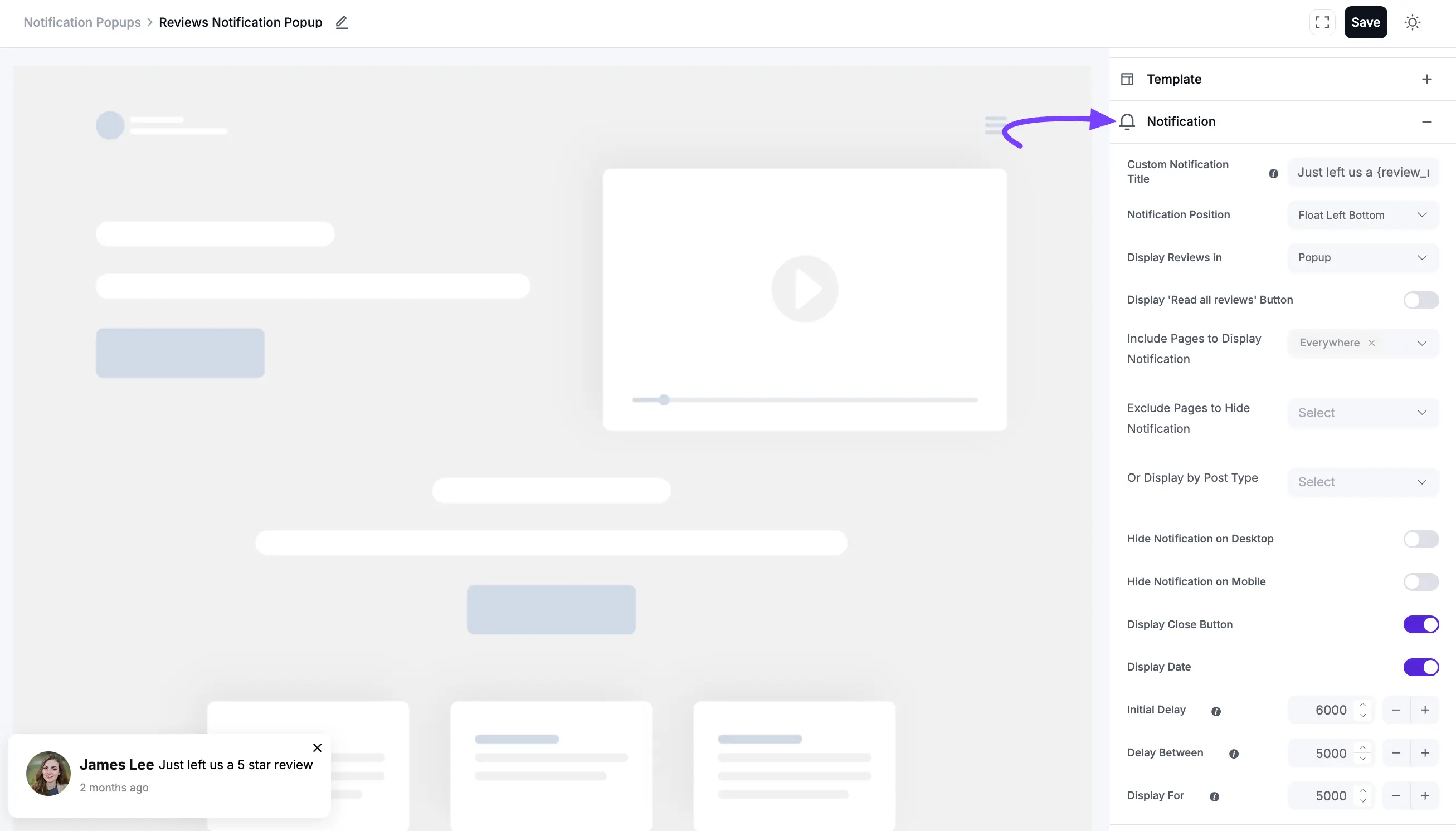Open the Initial Delay info tooltip
This screenshot has height=831, width=1456.
[x=1217, y=711]
